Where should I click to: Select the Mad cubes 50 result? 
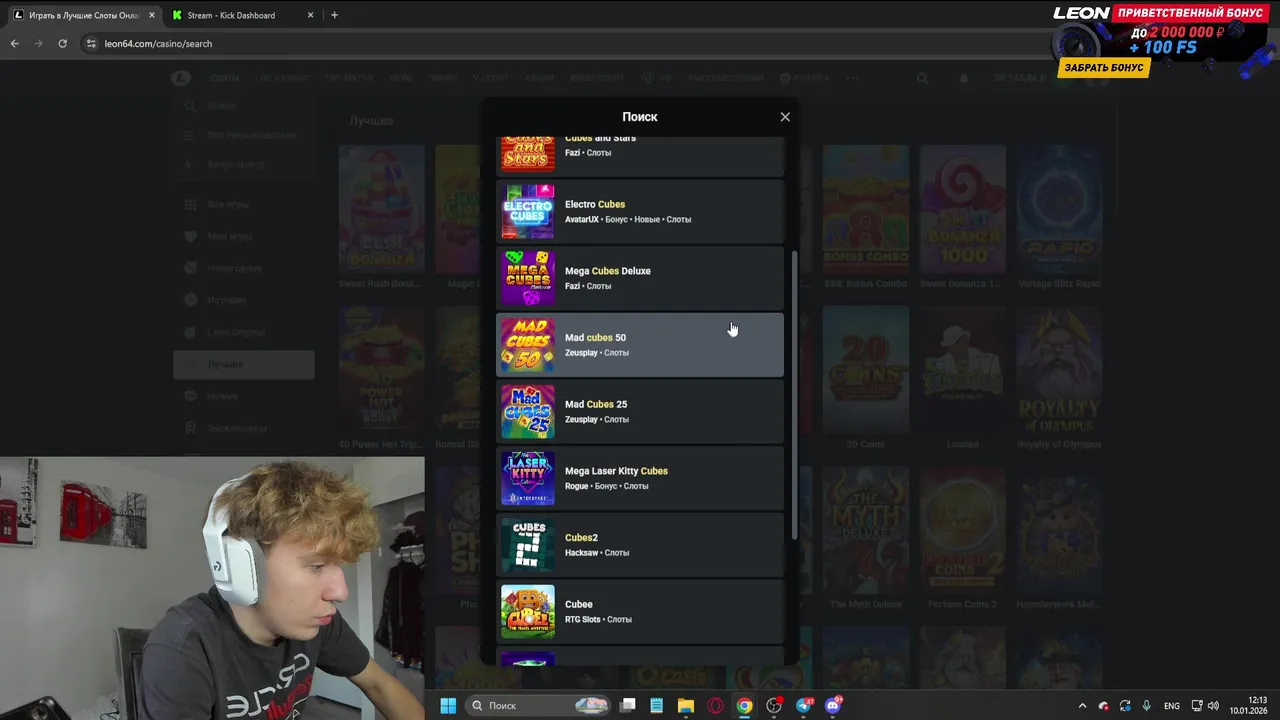[x=640, y=345]
